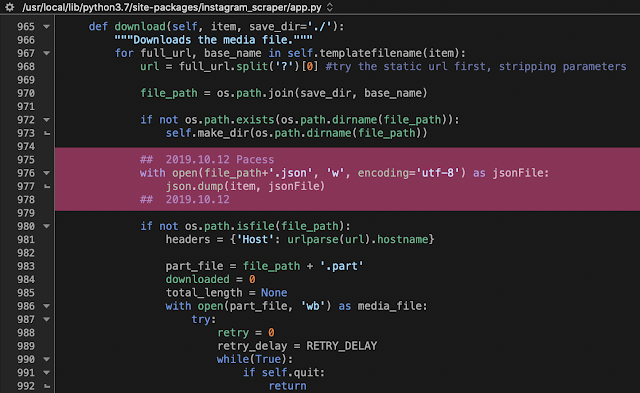Click the fold end marker at line 977
The image size is (640, 393).
click(x=47, y=187)
